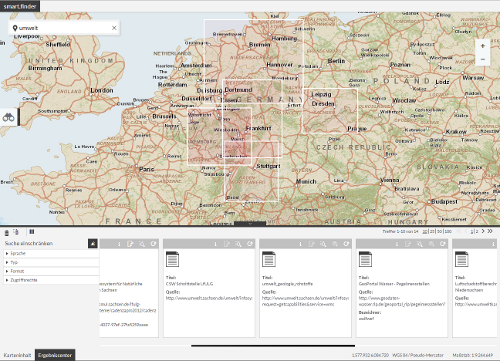Image resolution: width=500 pixels, height=361 pixels.
Task: Expand the Zugriffsrechte filter
Action: (x=52, y=280)
